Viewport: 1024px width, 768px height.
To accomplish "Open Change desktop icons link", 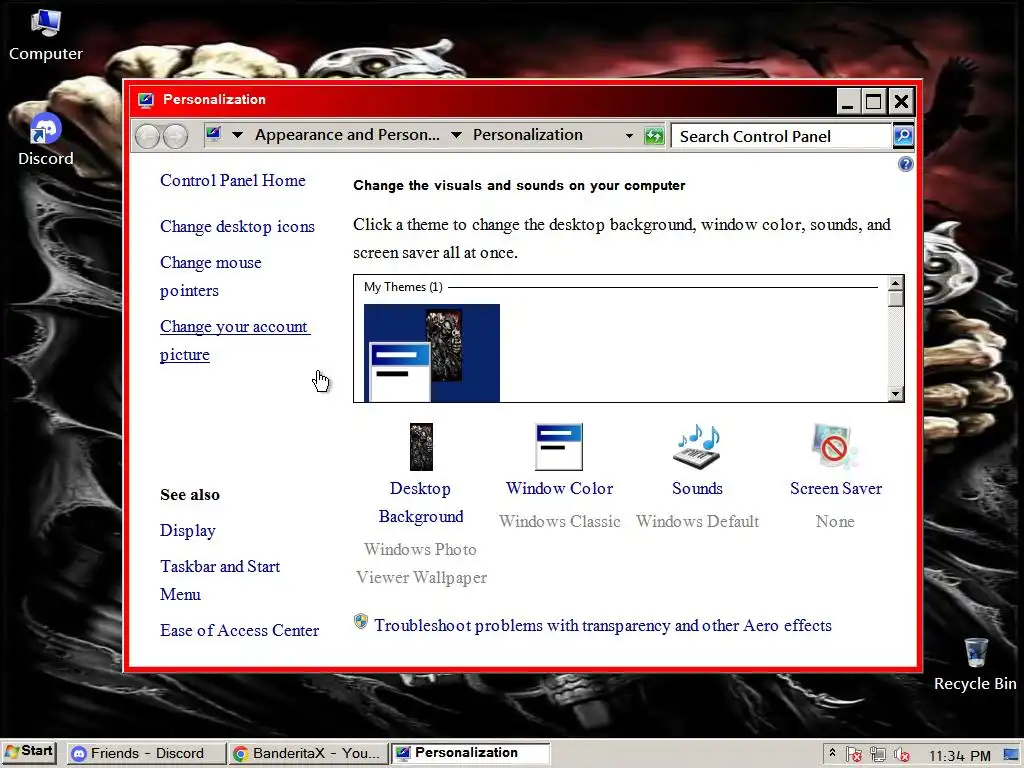I will click(x=237, y=227).
